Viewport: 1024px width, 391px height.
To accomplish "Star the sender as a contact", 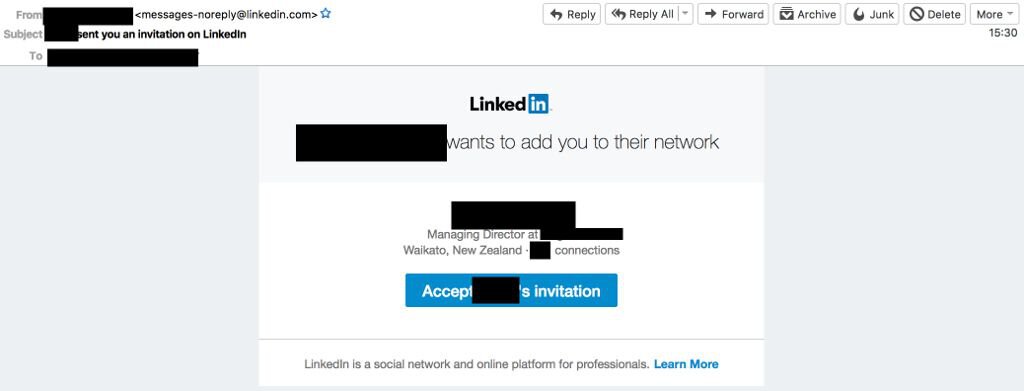I will coord(326,13).
